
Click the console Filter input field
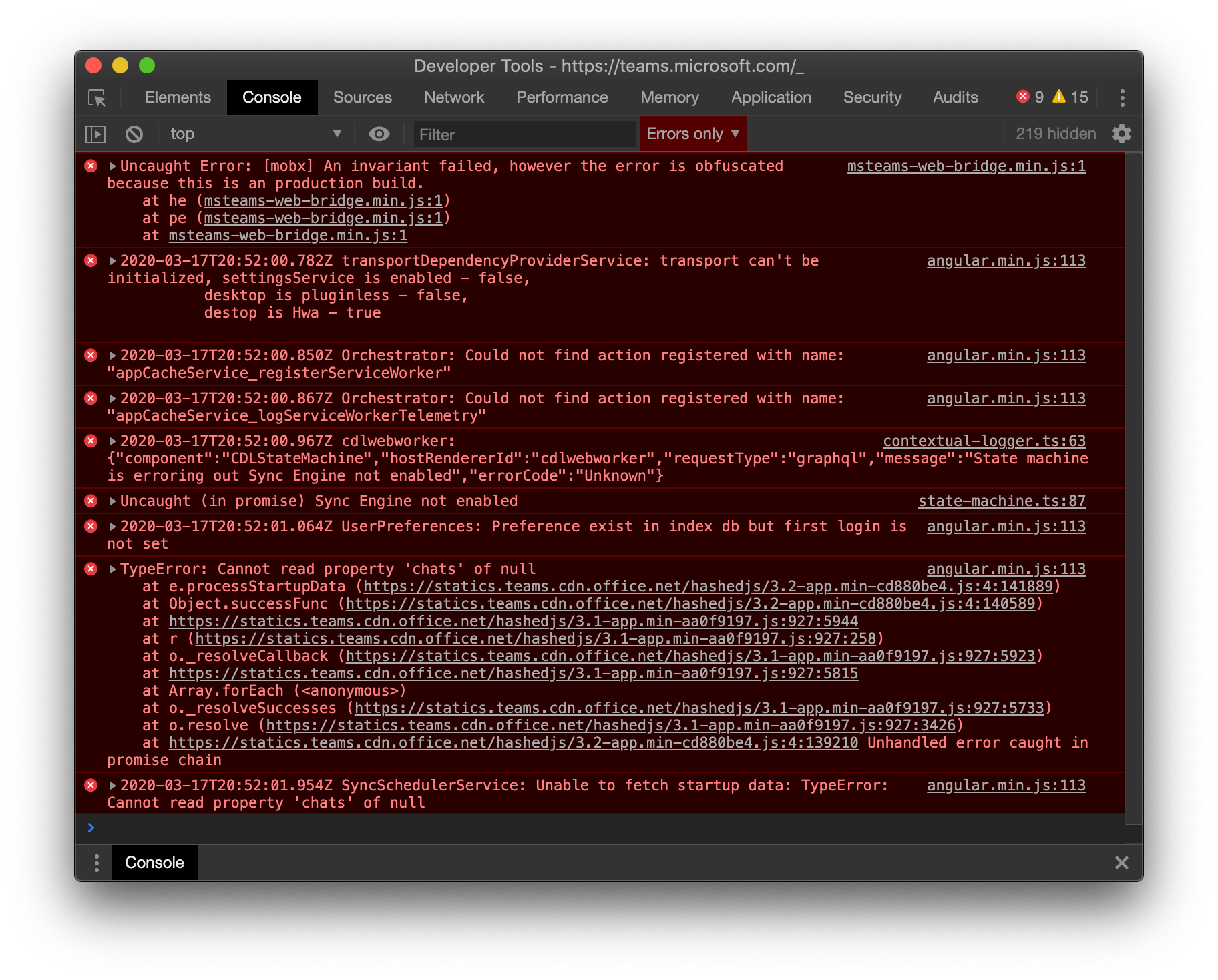coord(524,134)
